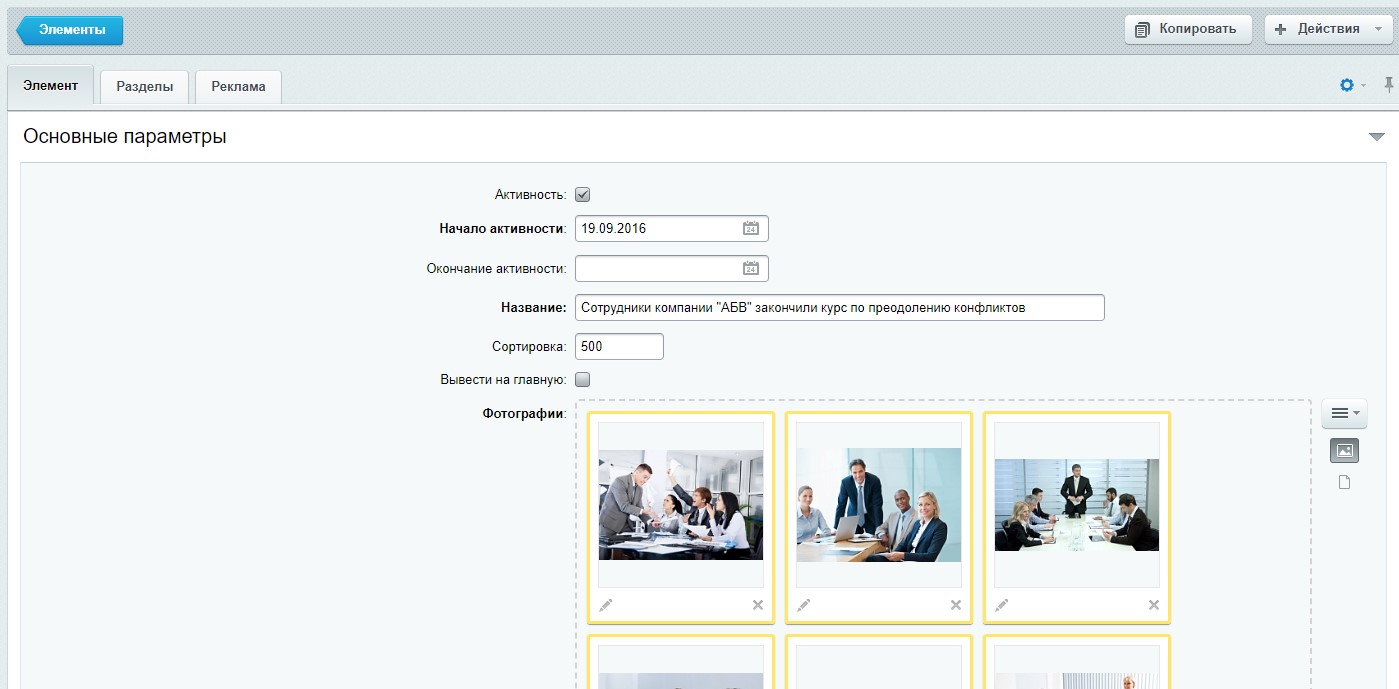This screenshot has height=689, width=1399.
Task: Collapse the Основные параметры section
Action: pos(1377,137)
